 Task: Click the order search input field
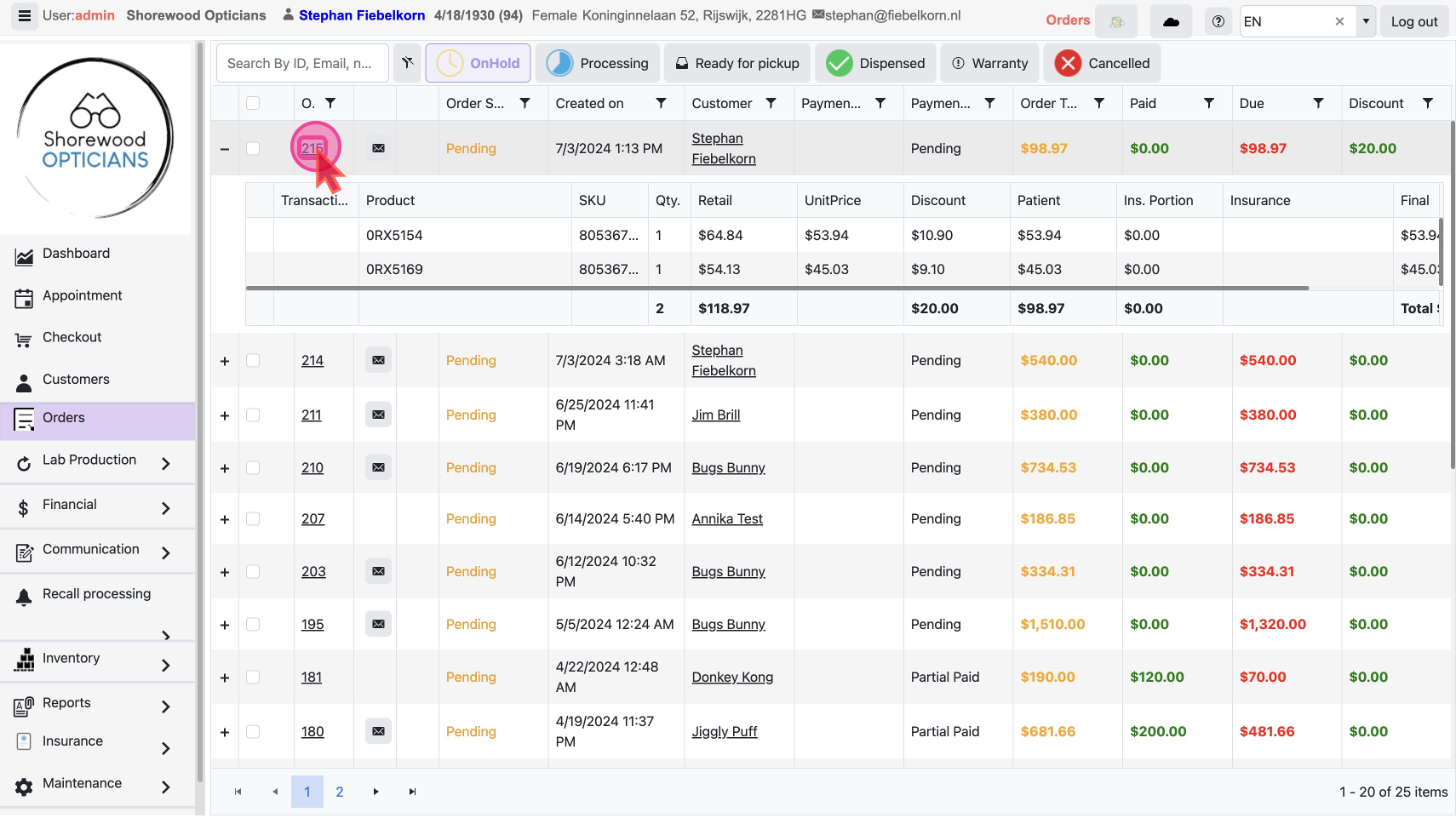(x=301, y=63)
